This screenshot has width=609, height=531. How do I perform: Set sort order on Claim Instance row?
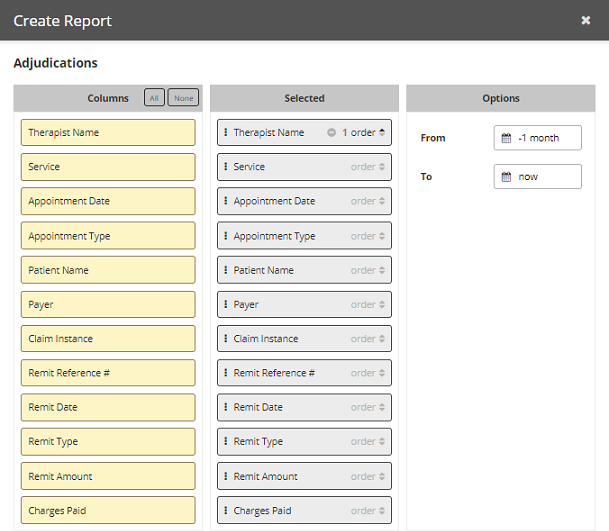pos(367,338)
